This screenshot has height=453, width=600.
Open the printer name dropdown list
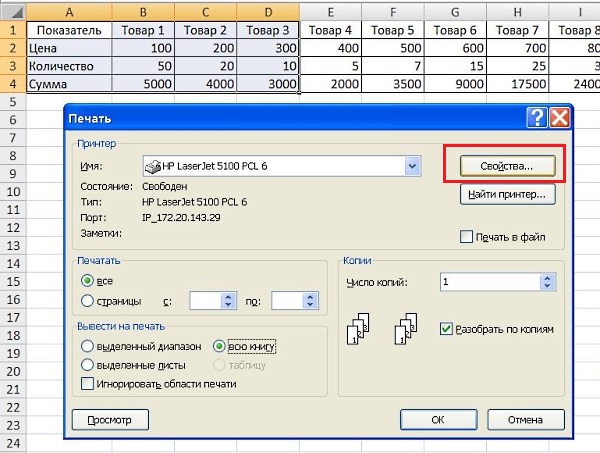[410, 165]
